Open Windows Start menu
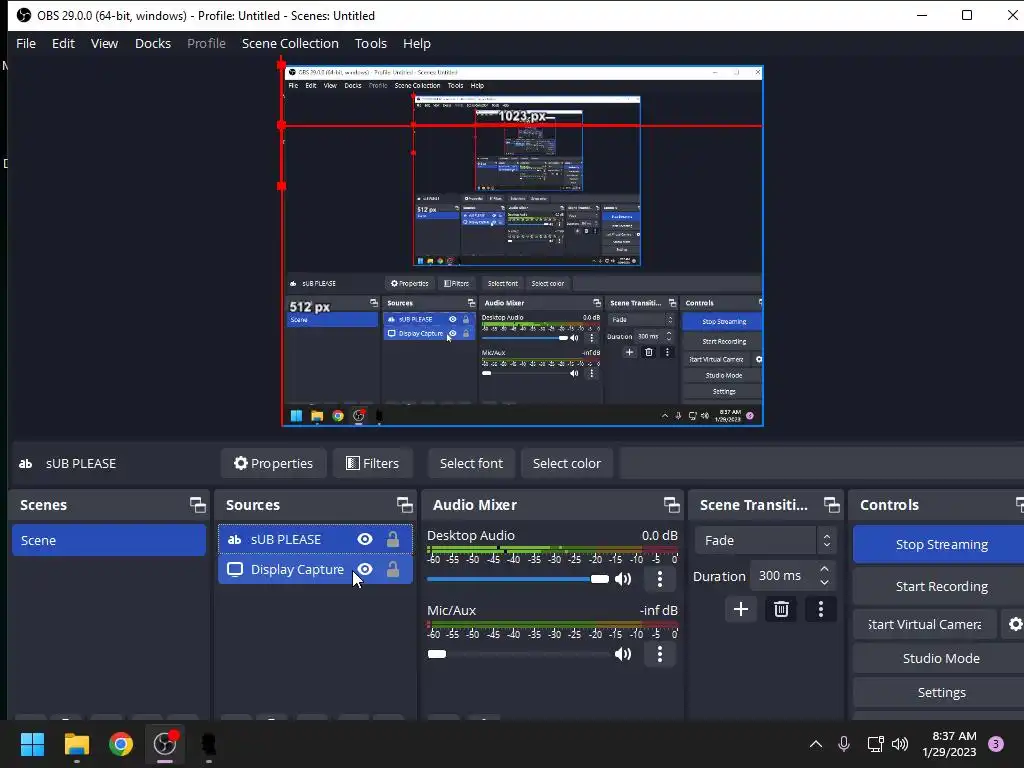Image resolution: width=1024 pixels, height=768 pixels. (x=32, y=744)
